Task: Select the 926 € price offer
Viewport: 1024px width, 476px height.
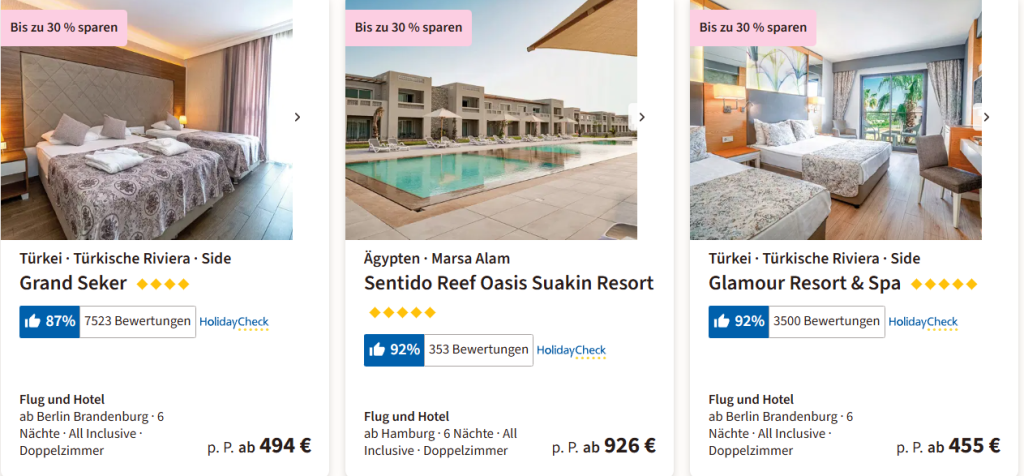Action: tap(629, 445)
